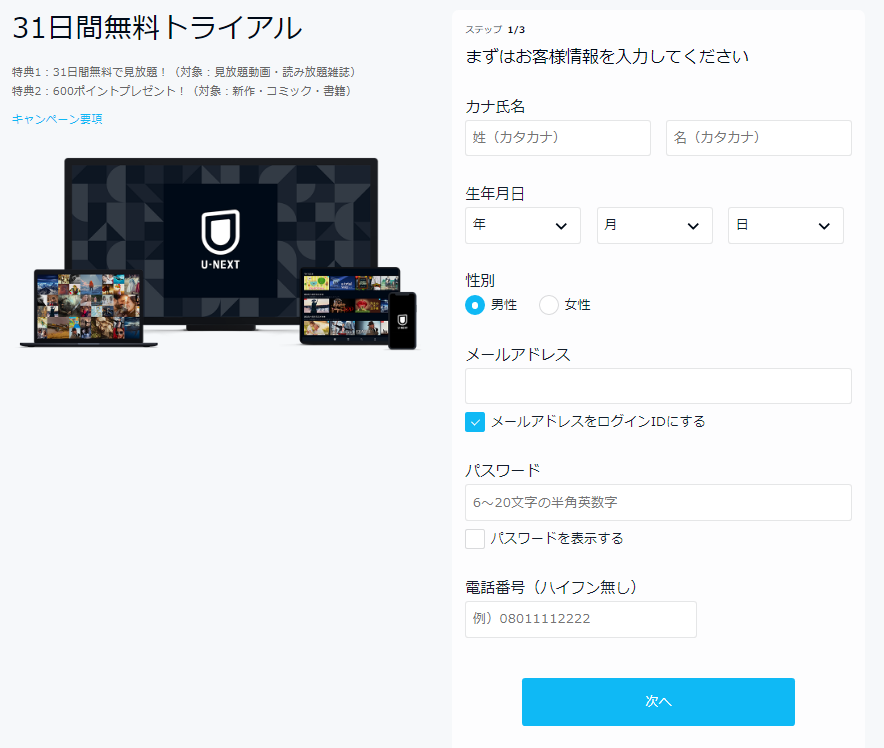Click the smartphone device thumbnail

402,320
